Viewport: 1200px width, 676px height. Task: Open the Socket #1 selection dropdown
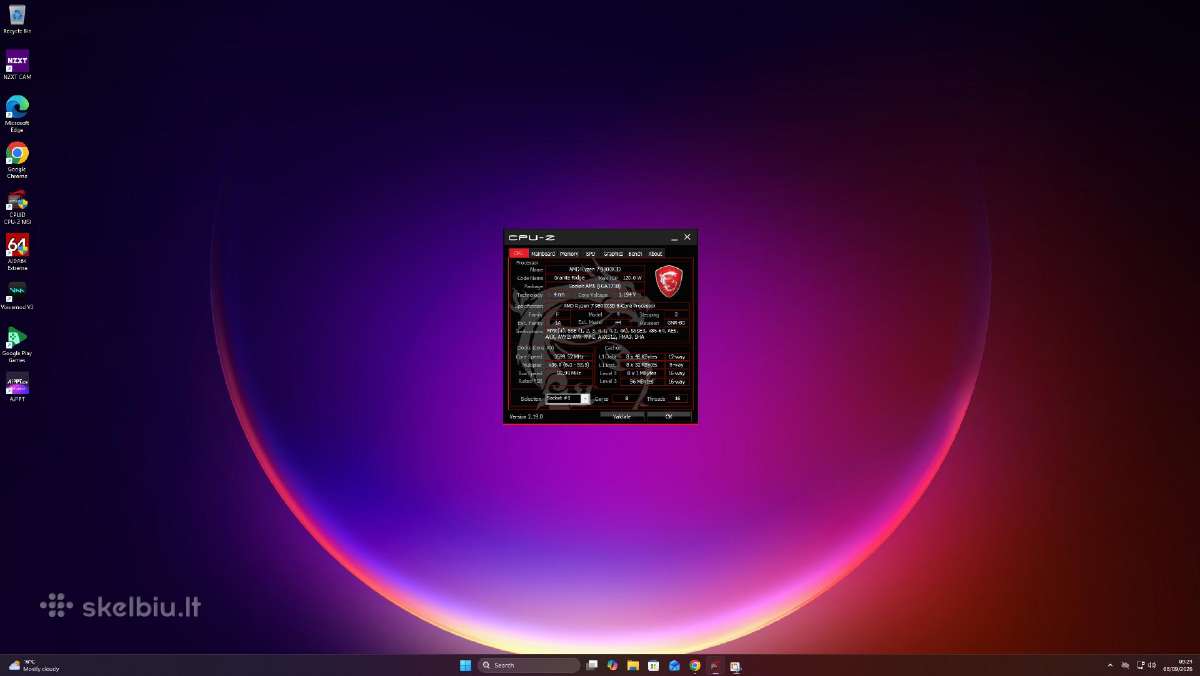tap(567, 398)
